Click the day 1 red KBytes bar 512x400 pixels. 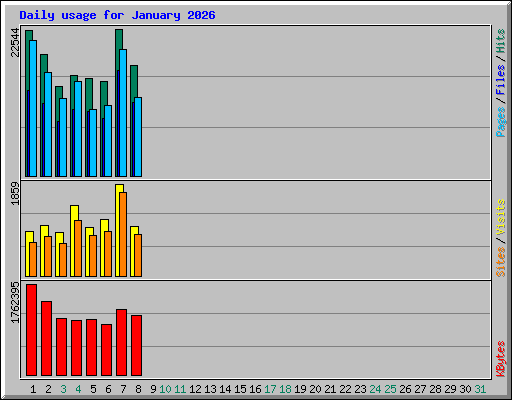click(x=31, y=330)
